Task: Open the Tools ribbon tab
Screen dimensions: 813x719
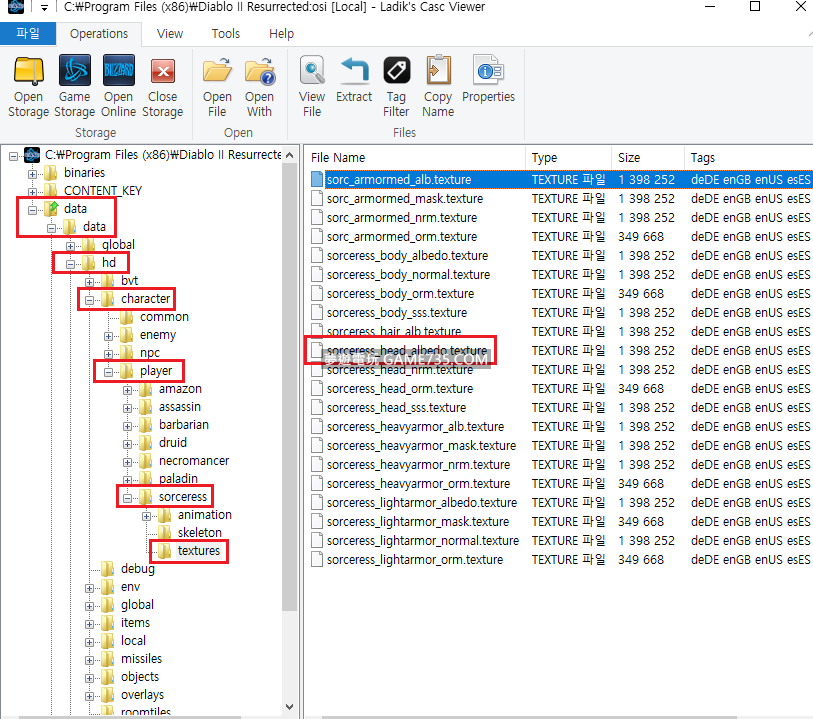Action: click(226, 33)
